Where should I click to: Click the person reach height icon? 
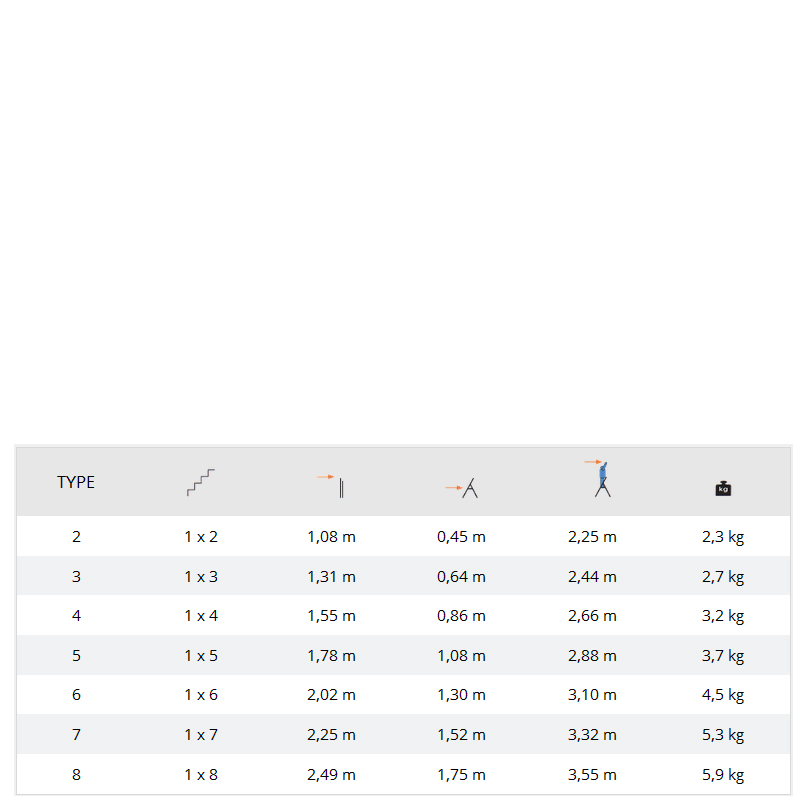(601, 479)
